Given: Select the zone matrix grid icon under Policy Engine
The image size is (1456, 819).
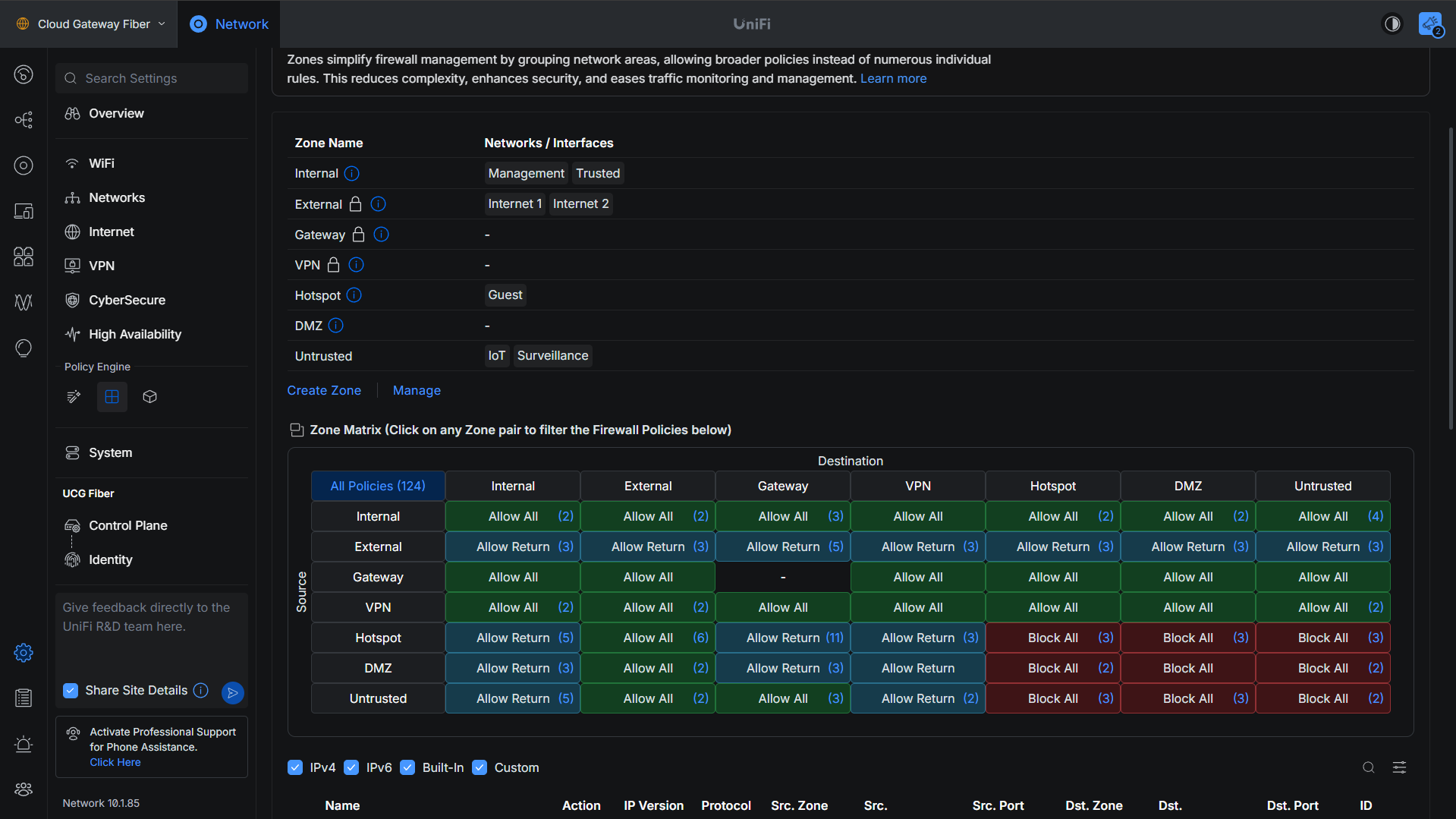Looking at the screenshot, I should (112, 397).
